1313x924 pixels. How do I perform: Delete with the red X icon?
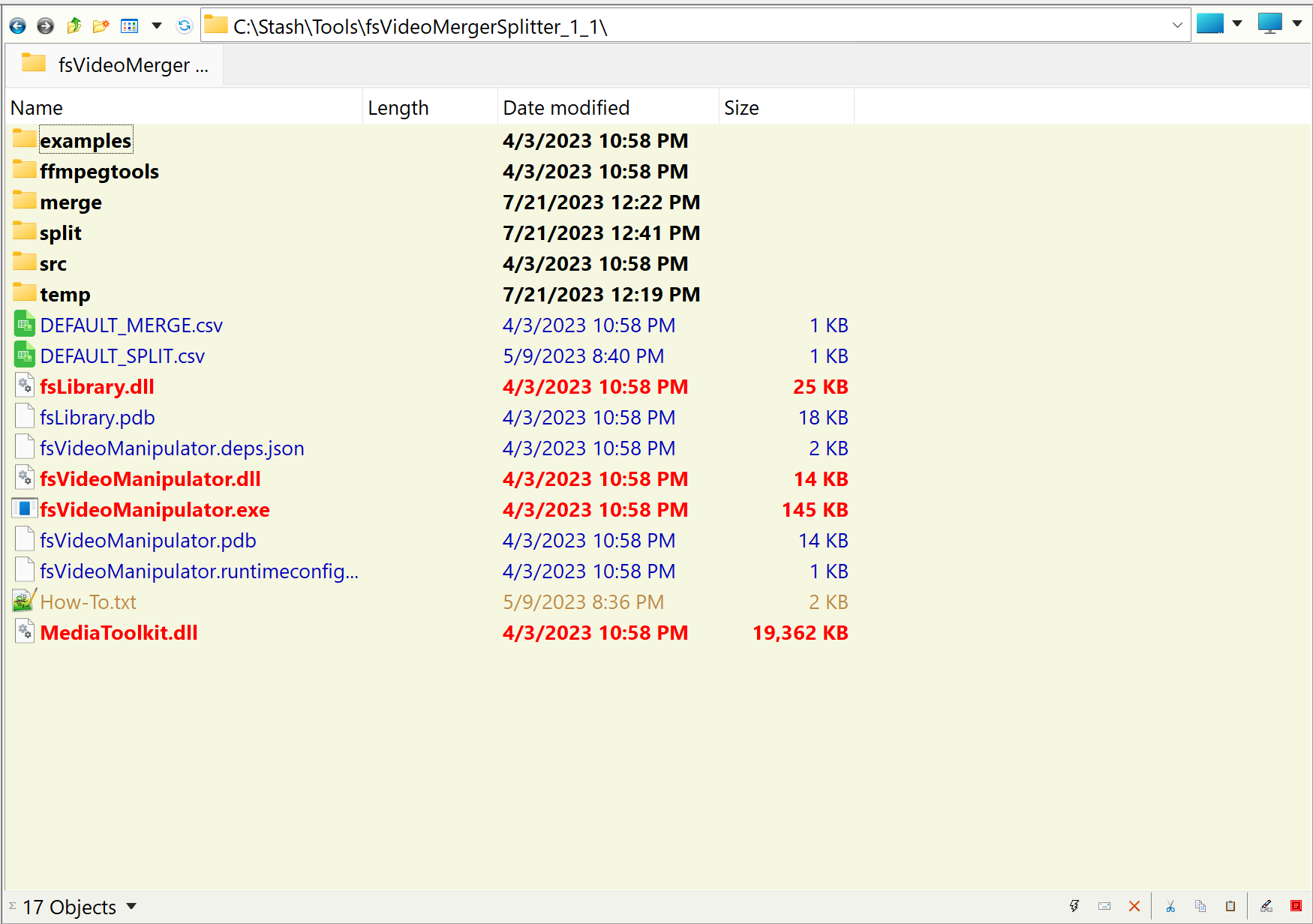(1134, 906)
